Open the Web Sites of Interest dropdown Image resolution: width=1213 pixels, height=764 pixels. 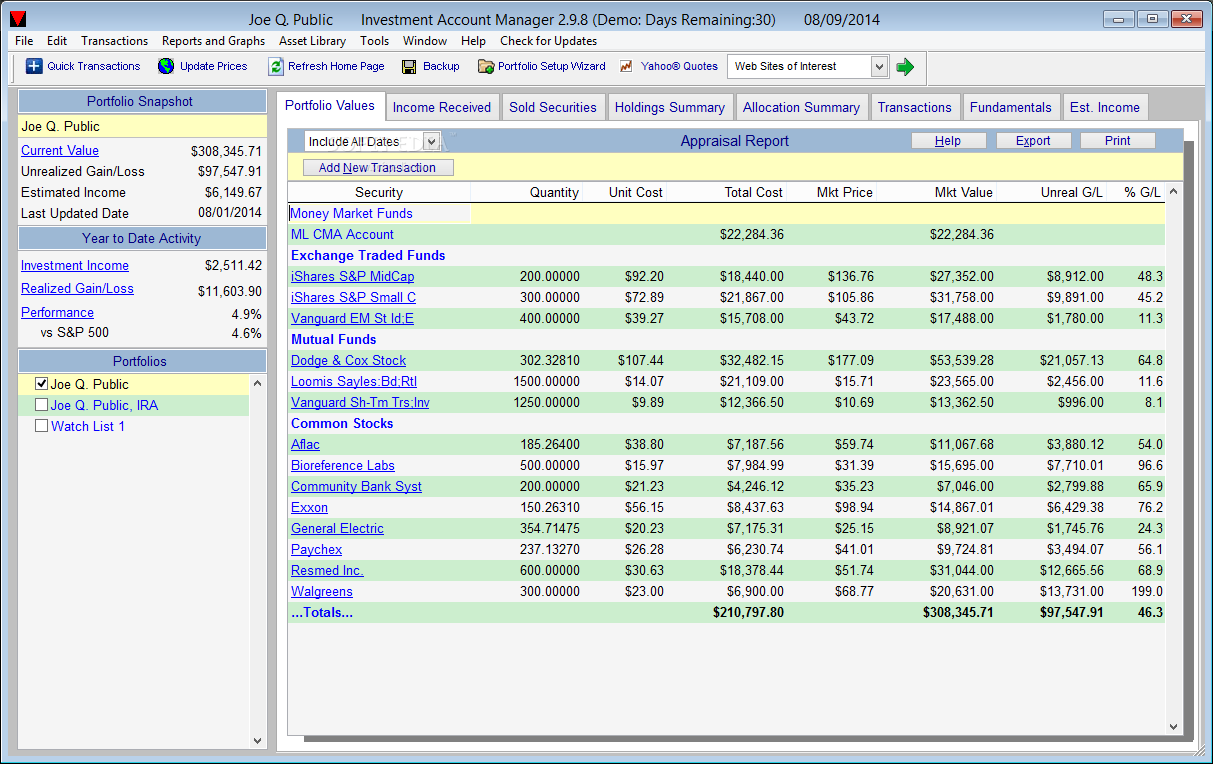click(879, 66)
